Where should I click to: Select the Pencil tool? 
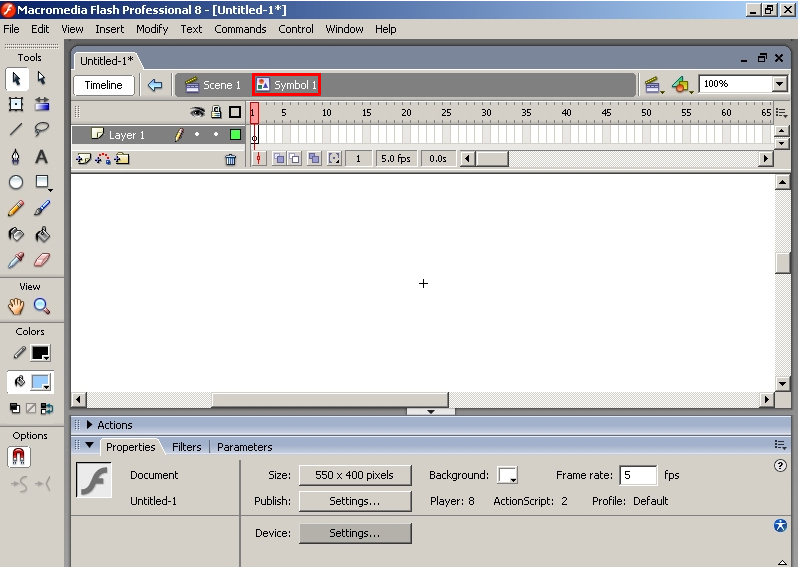tap(16, 208)
